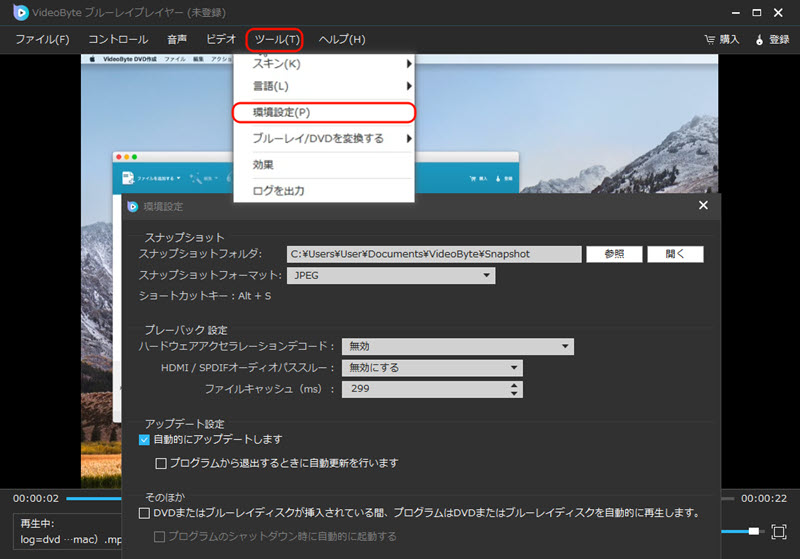Viewport: 800px width, 559px height.
Task: Increase file cache with up arrow
Action: point(514,385)
